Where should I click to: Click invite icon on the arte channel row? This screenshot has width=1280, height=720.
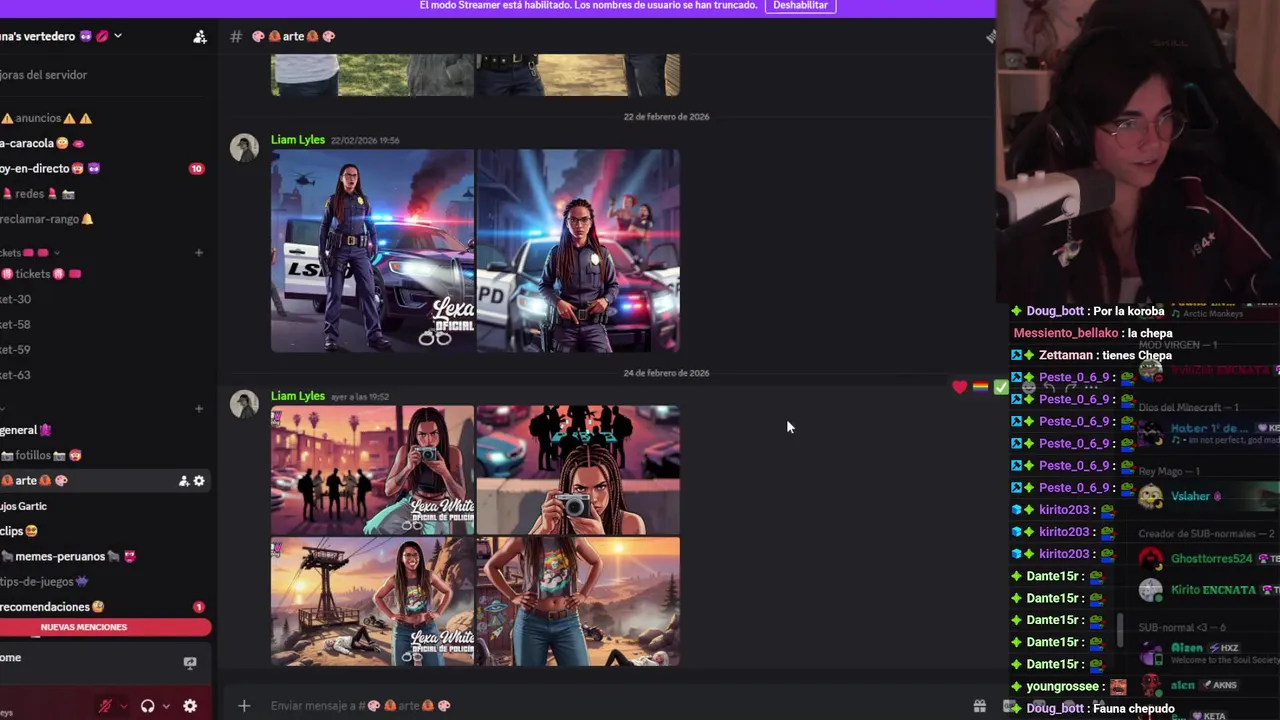coord(184,481)
